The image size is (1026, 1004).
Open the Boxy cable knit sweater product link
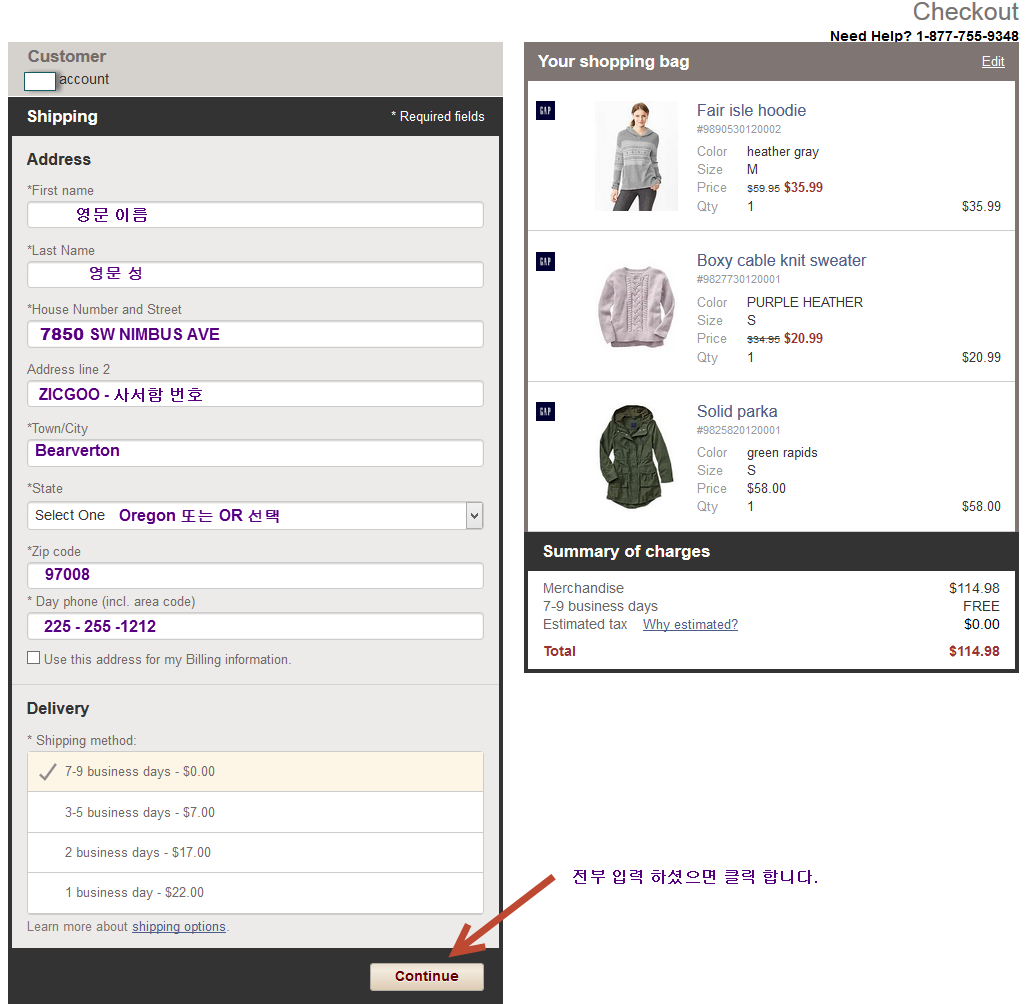click(781, 260)
